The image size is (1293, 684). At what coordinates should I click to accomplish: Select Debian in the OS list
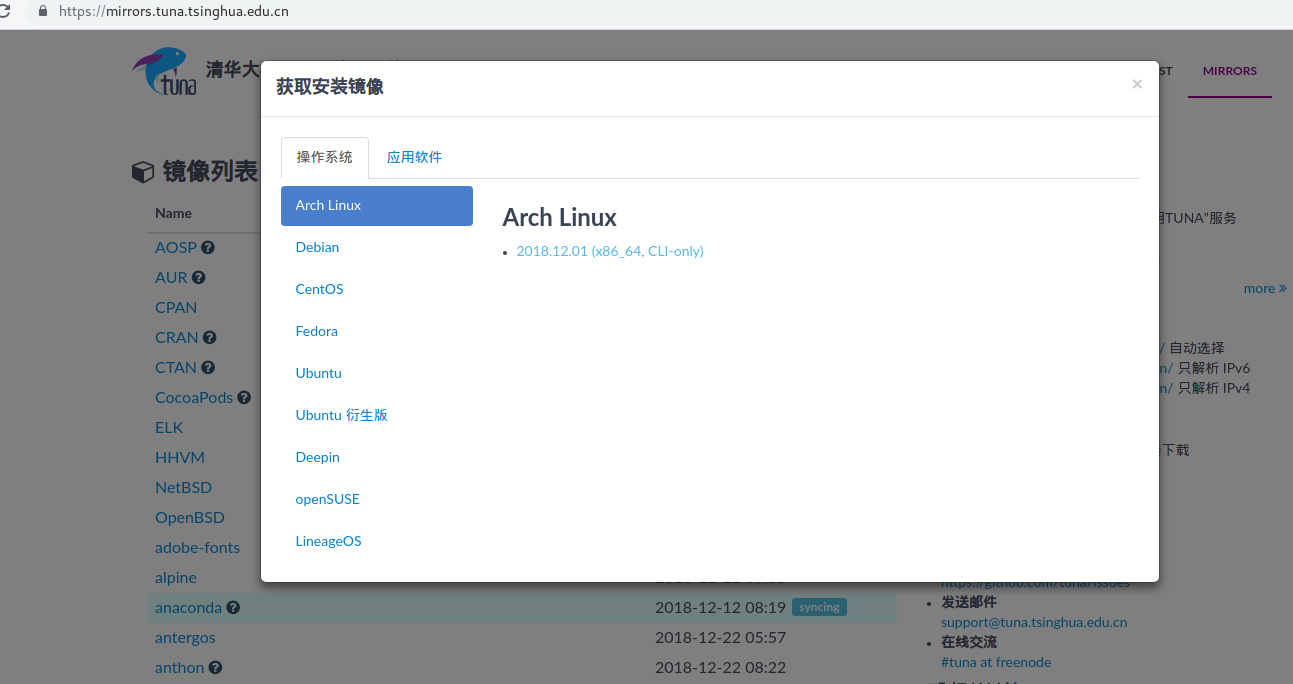click(x=377, y=247)
